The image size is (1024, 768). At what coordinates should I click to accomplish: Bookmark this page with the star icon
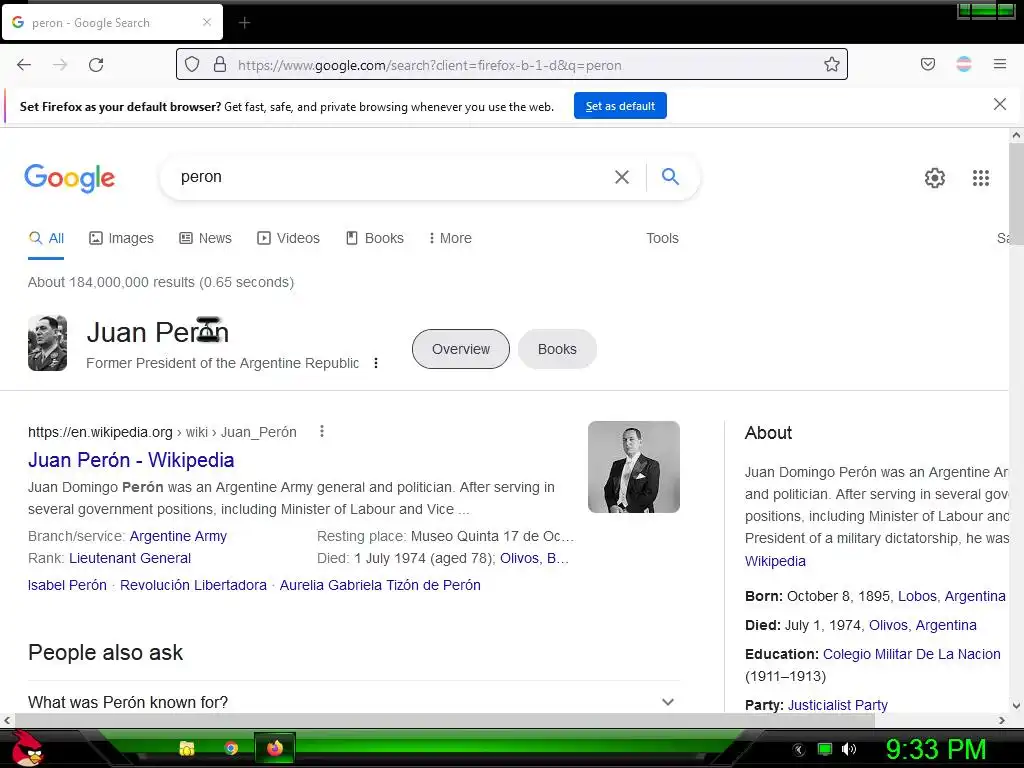point(831,64)
